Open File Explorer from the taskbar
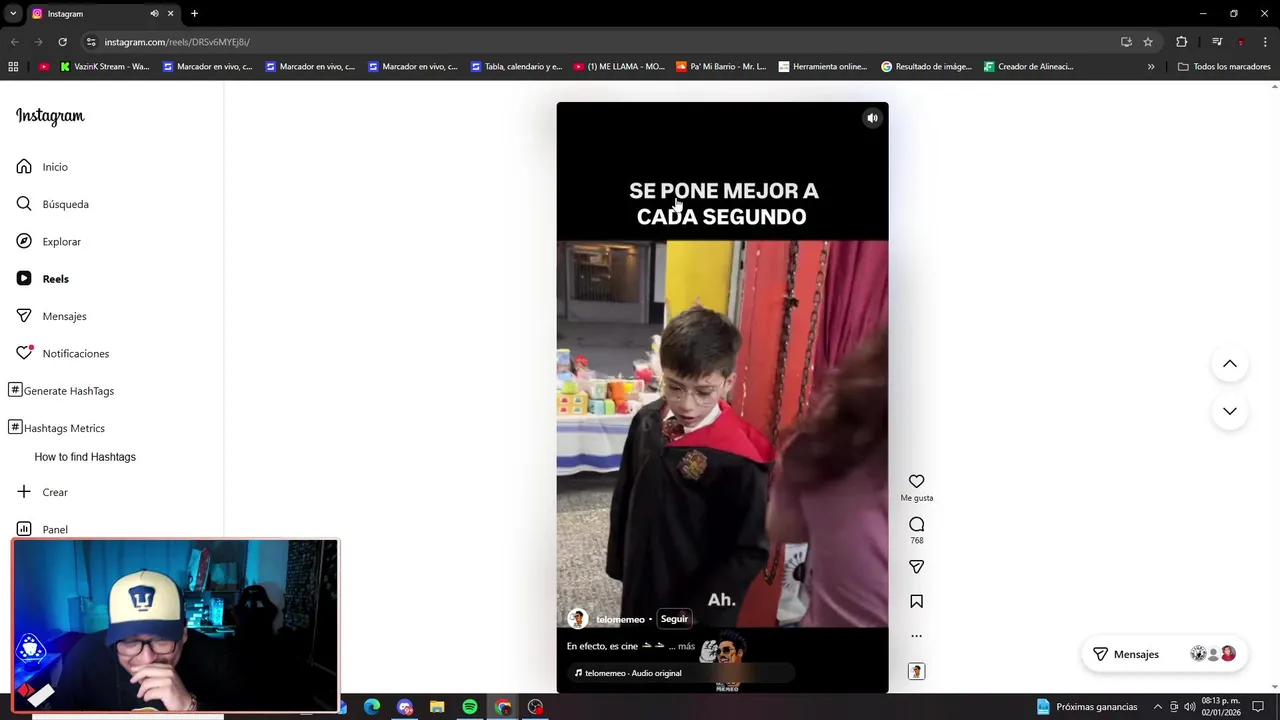The image size is (1280, 720). coord(437,707)
